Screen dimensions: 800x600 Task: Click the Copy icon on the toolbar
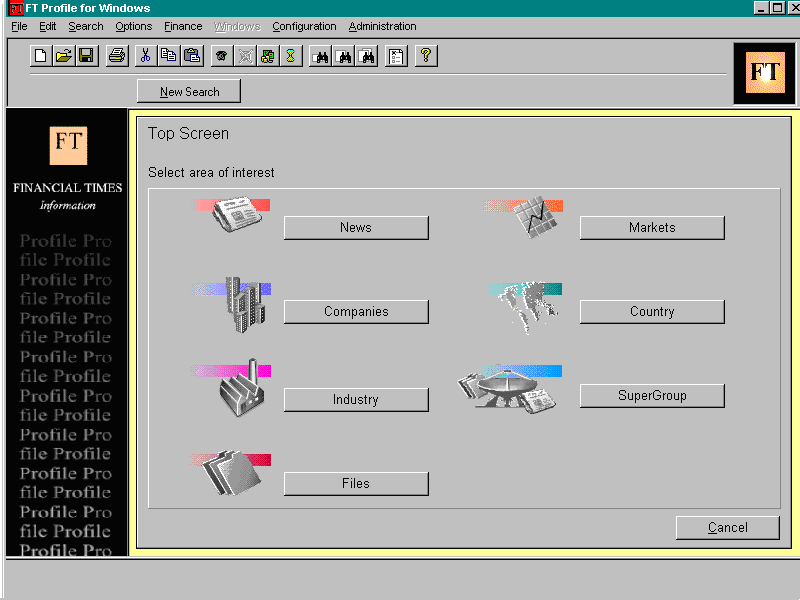click(170, 55)
